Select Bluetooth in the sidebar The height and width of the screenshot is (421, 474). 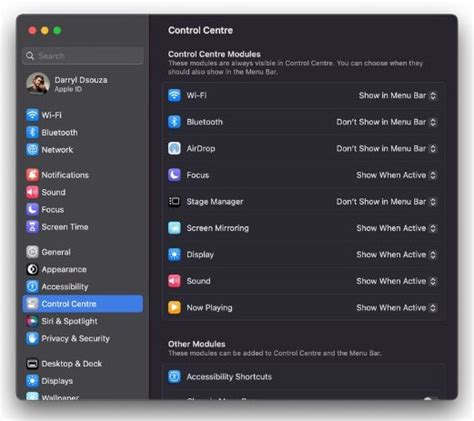pos(83,132)
